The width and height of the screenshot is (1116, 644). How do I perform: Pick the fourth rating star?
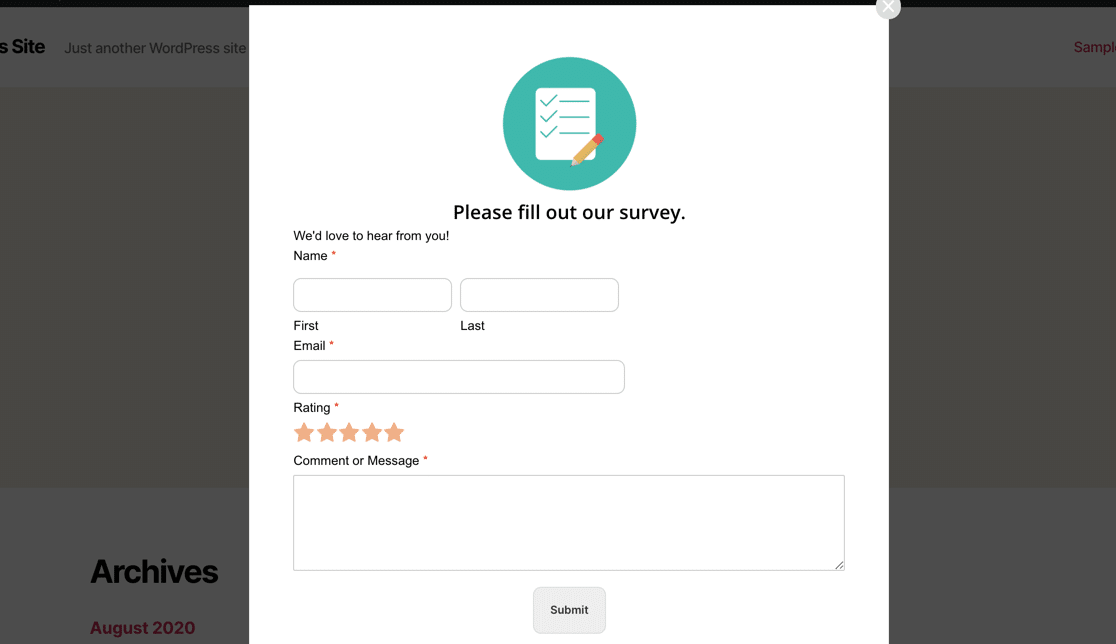coord(372,432)
